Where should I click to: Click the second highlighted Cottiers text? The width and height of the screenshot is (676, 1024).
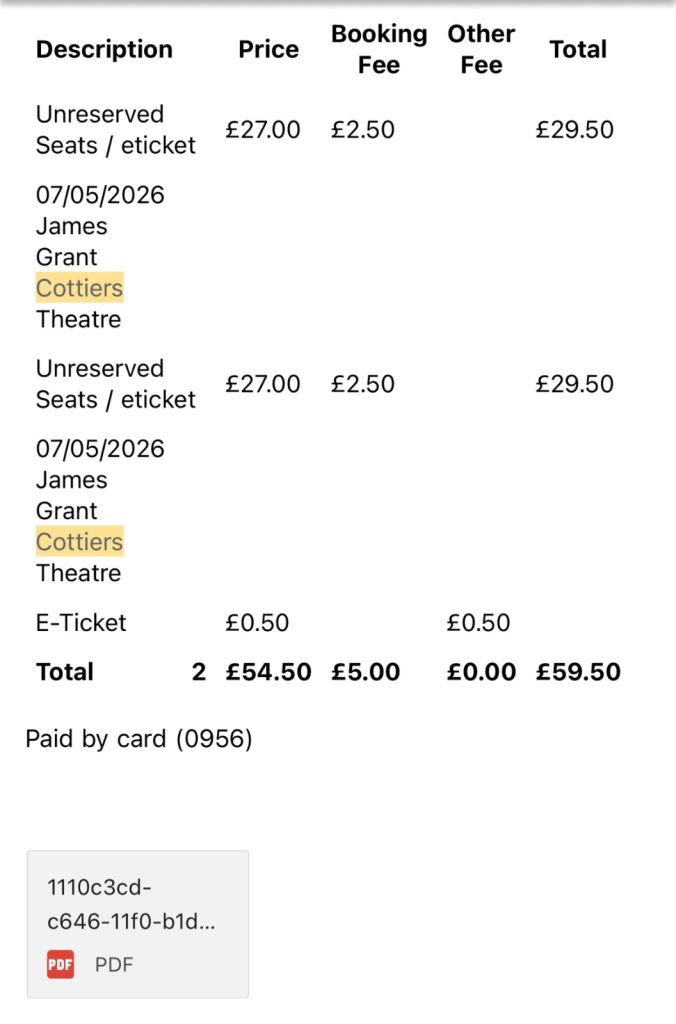[x=79, y=542]
